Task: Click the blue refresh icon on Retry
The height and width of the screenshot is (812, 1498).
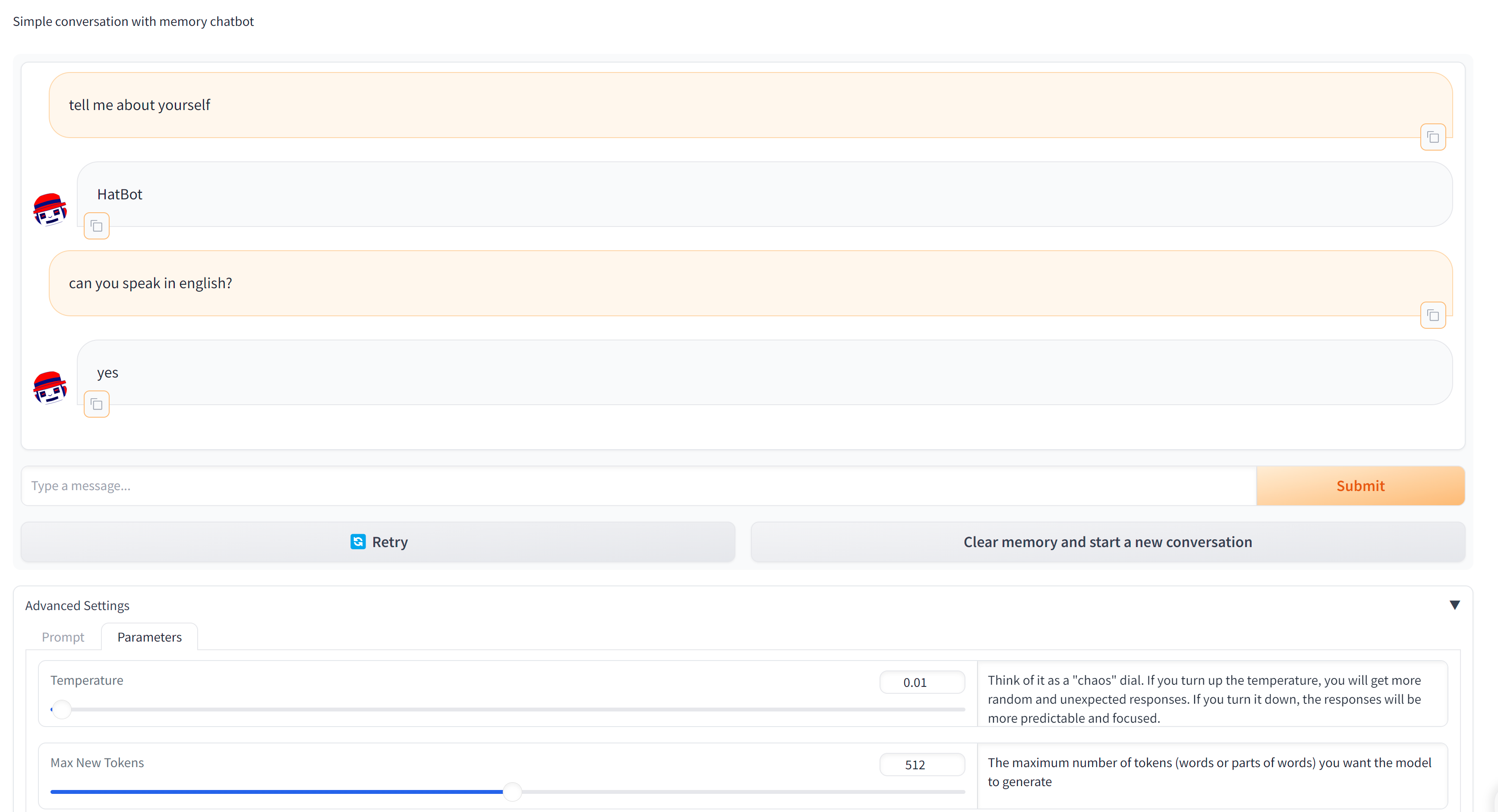Action: click(358, 542)
